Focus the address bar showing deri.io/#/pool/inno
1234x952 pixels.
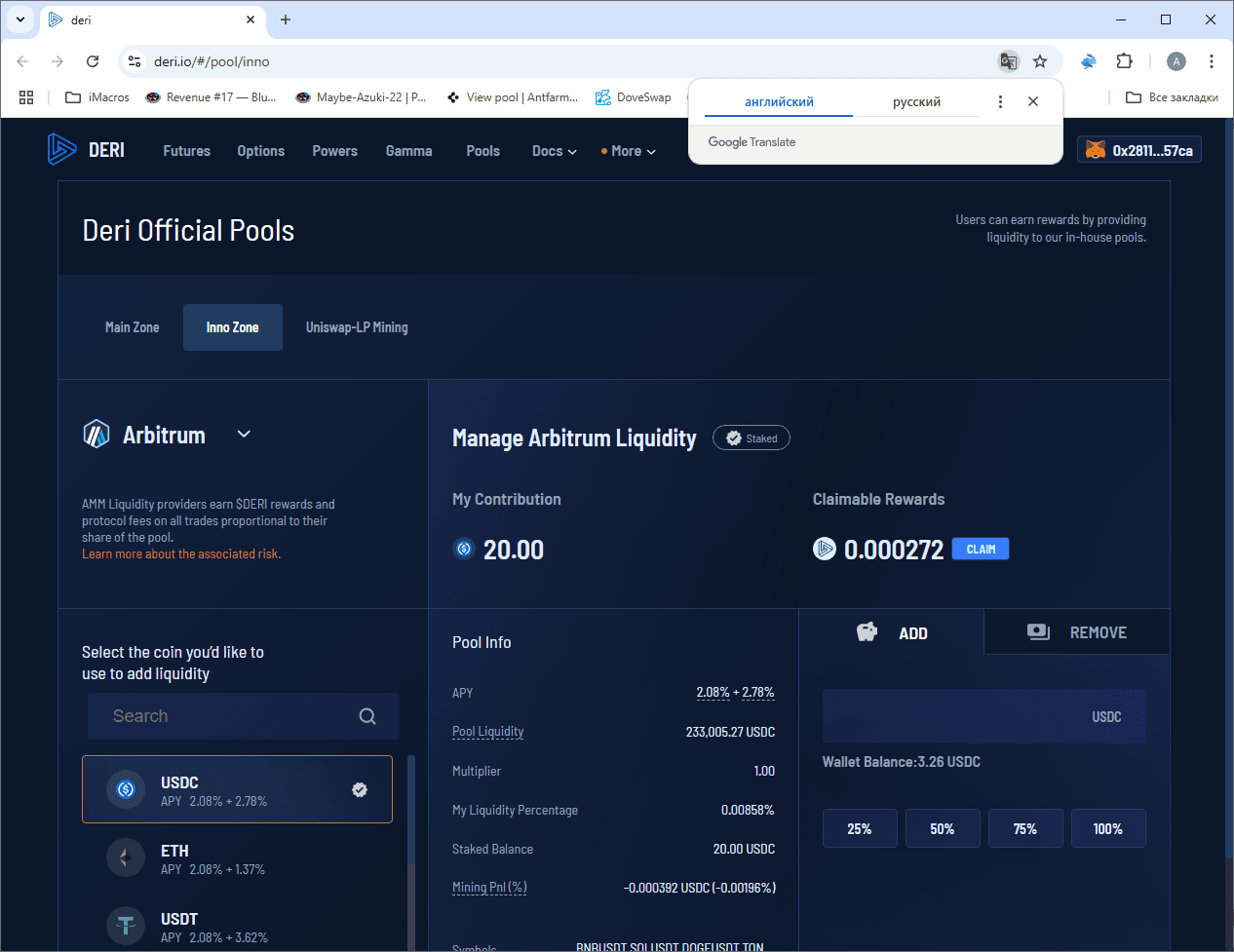click(x=565, y=61)
